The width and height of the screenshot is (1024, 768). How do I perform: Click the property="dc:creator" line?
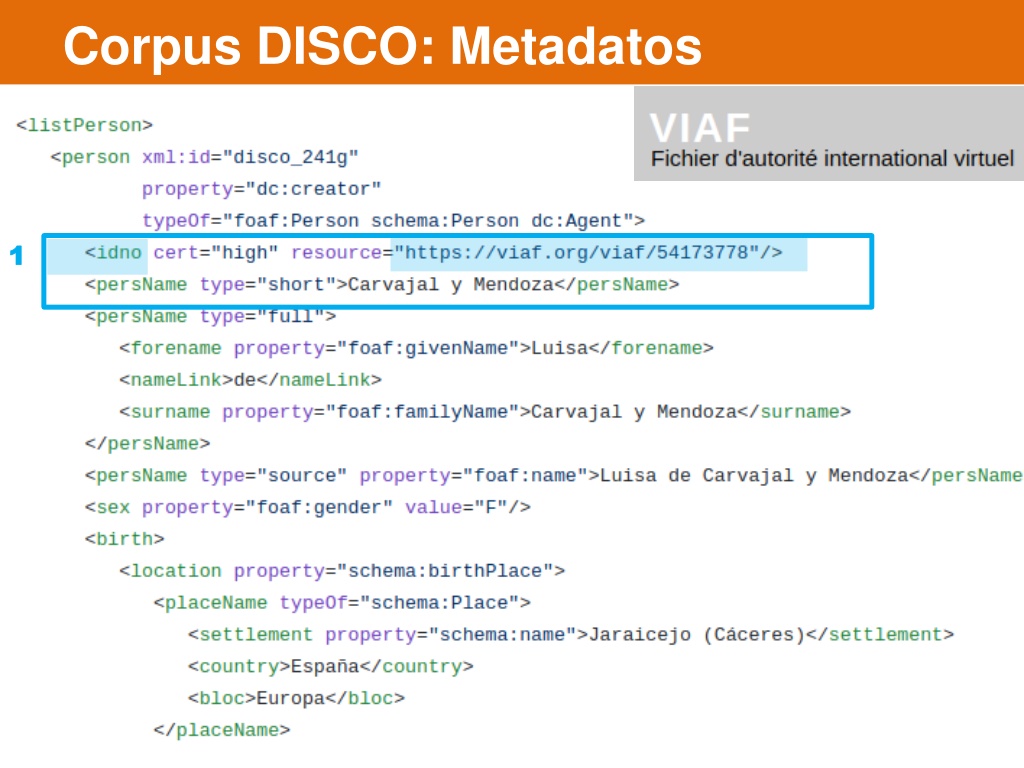[261, 189]
